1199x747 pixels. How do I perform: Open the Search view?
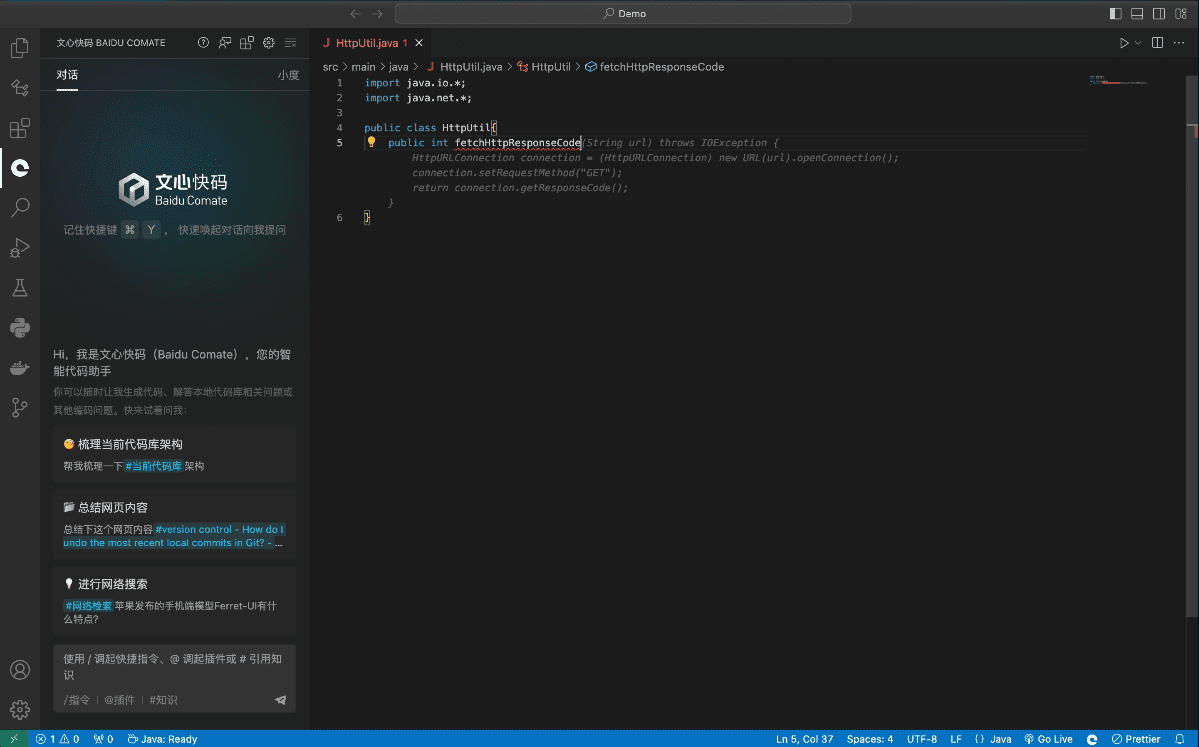pyautogui.click(x=20, y=207)
